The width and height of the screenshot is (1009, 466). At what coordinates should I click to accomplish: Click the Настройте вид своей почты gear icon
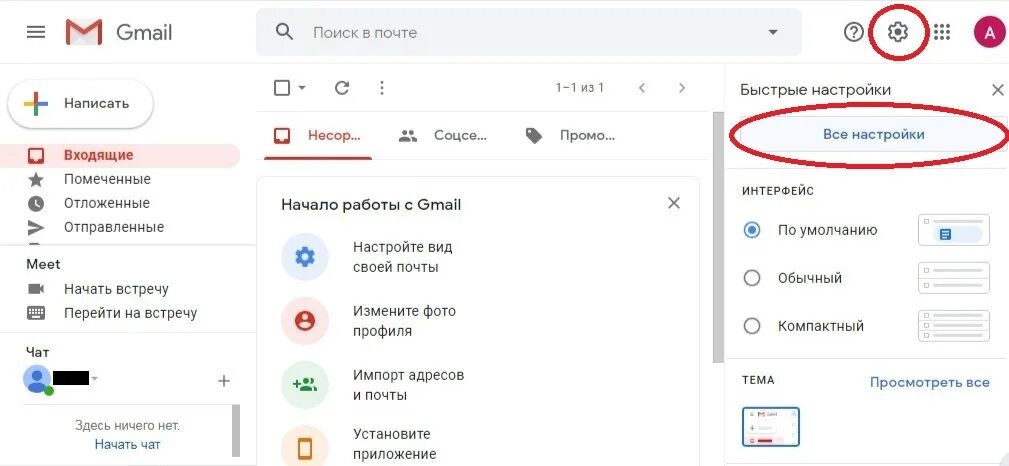(304, 257)
